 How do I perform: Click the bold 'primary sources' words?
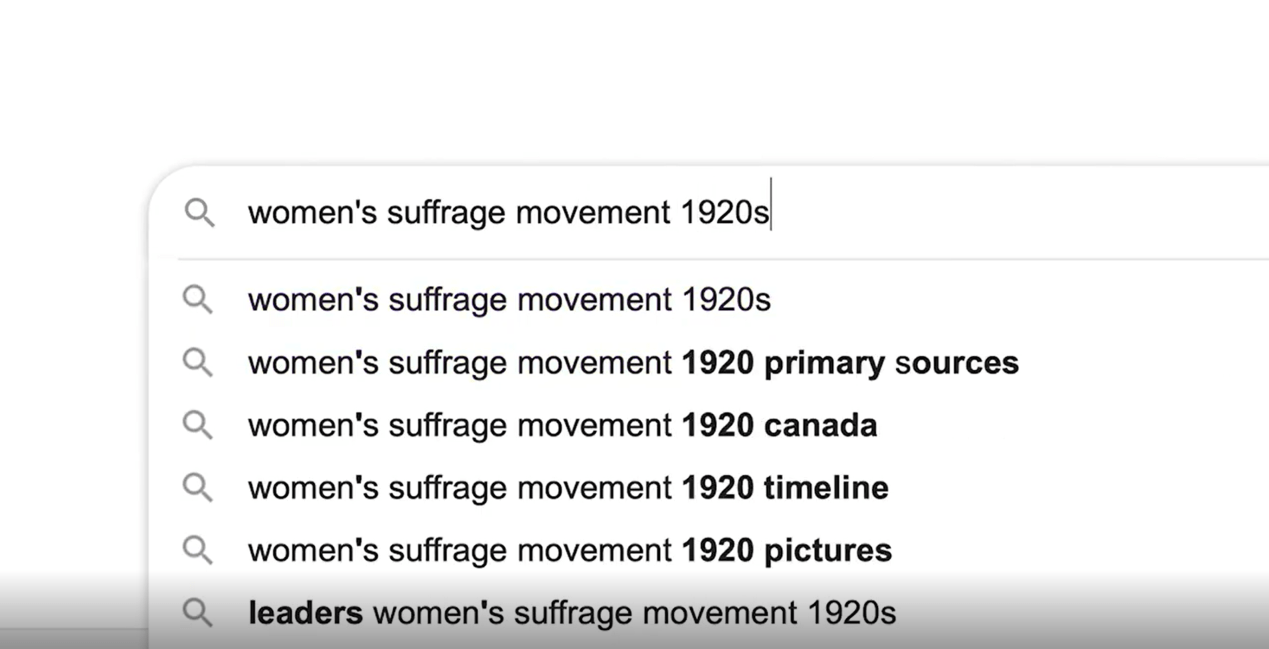click(891, 364)
